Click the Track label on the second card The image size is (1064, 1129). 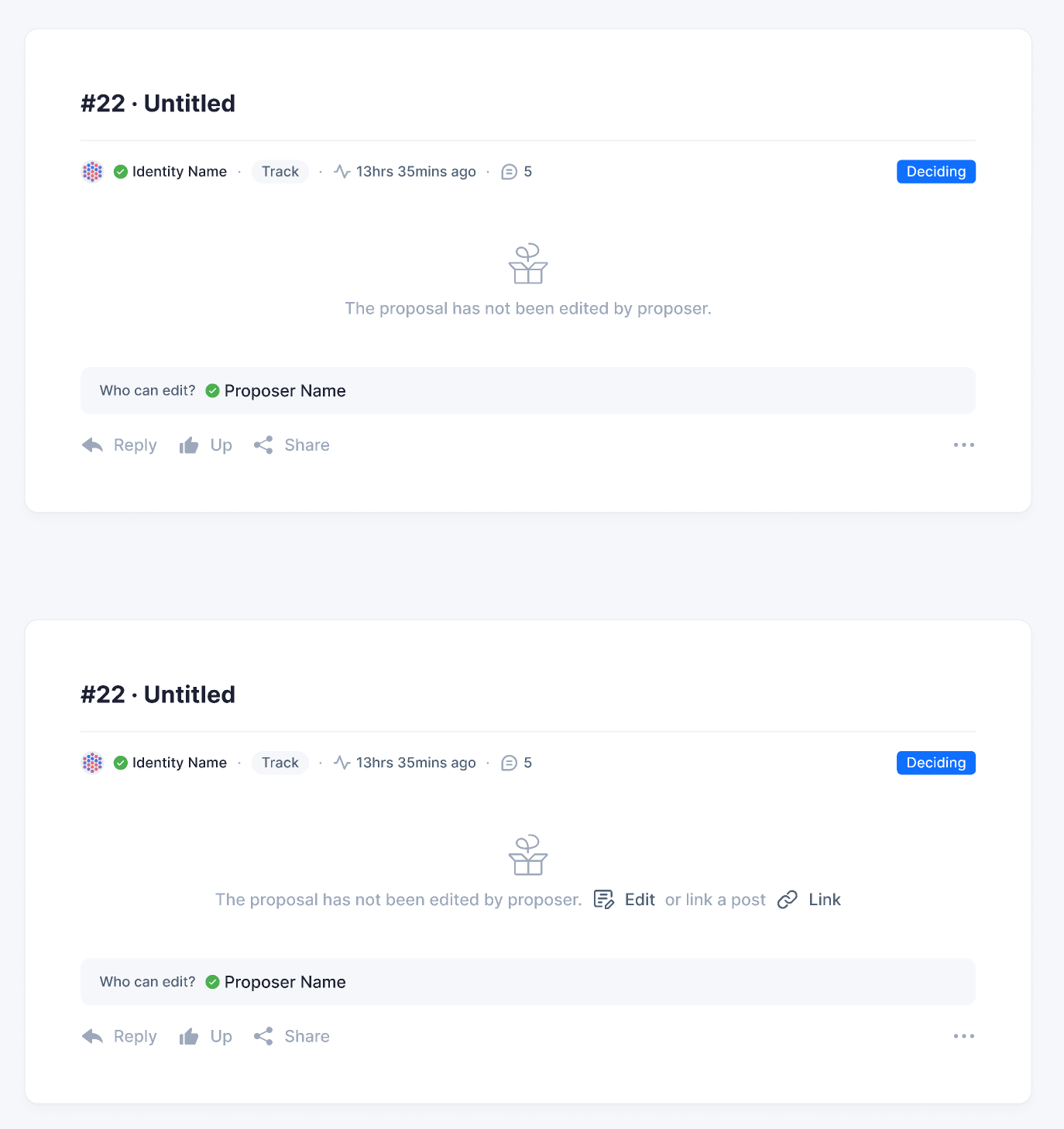(x=280, y=763)
